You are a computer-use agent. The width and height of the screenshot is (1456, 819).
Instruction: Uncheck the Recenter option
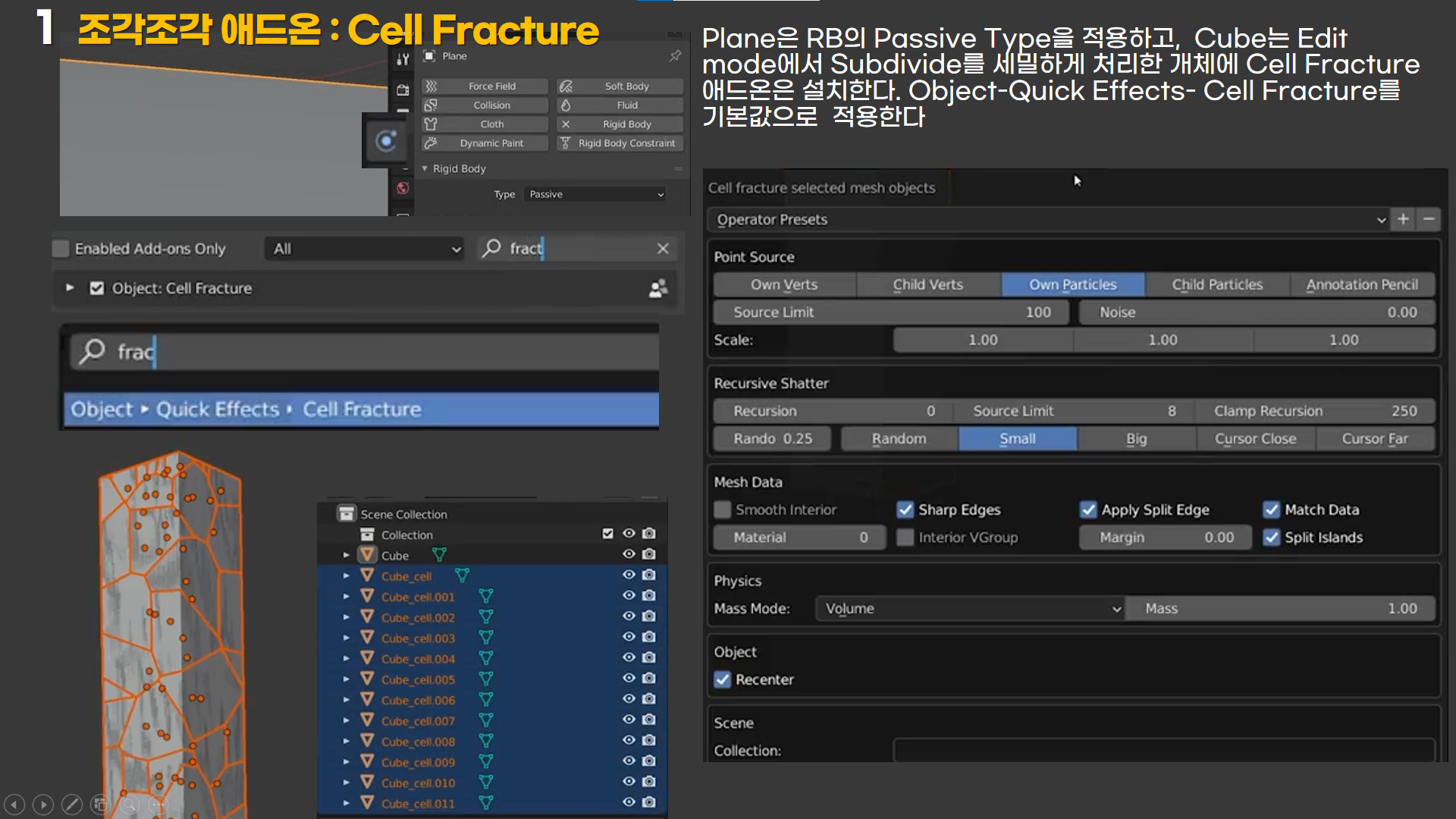[723, 679]
